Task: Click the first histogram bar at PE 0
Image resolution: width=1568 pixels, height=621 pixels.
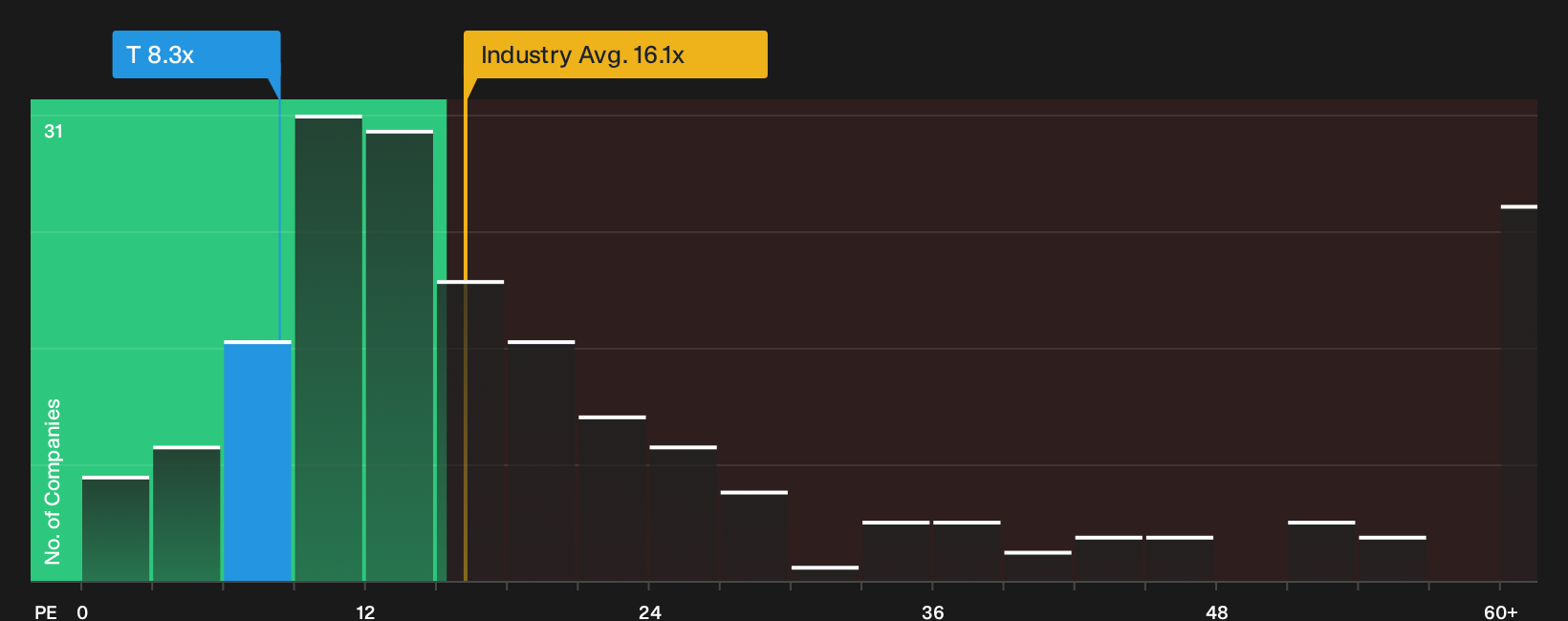Action: point(116,528)
